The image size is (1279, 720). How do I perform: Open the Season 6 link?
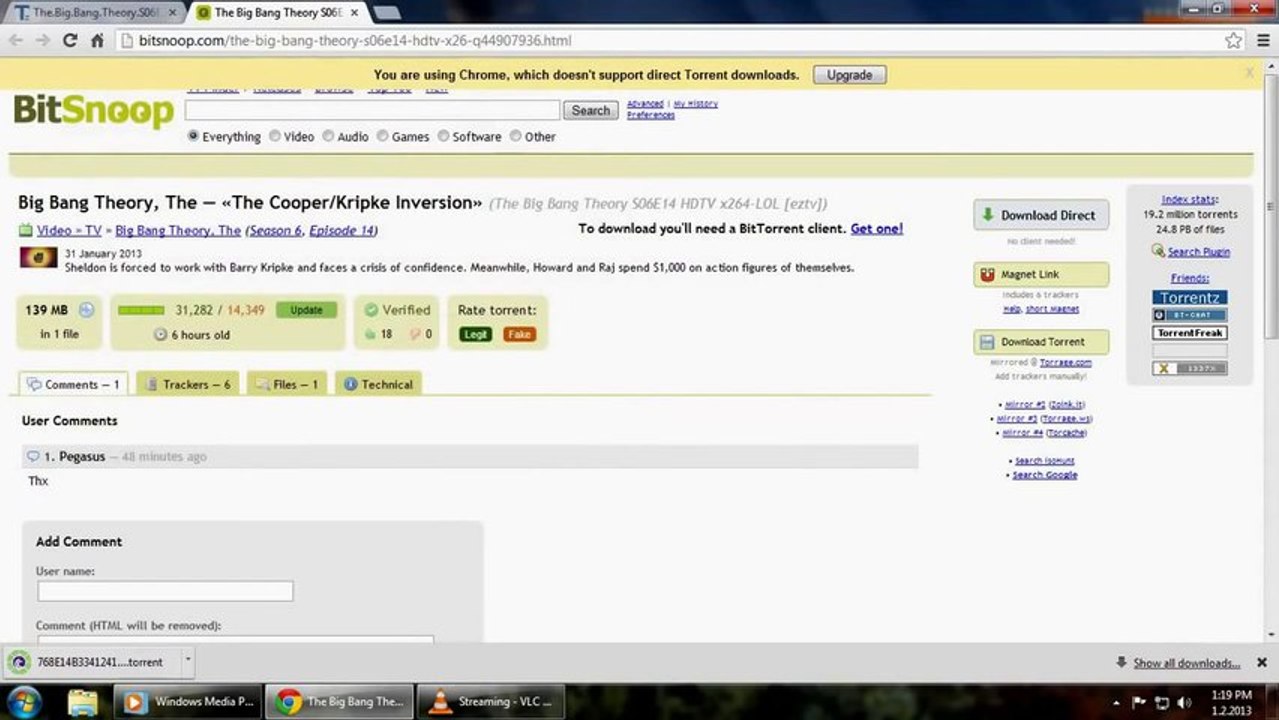275,231
